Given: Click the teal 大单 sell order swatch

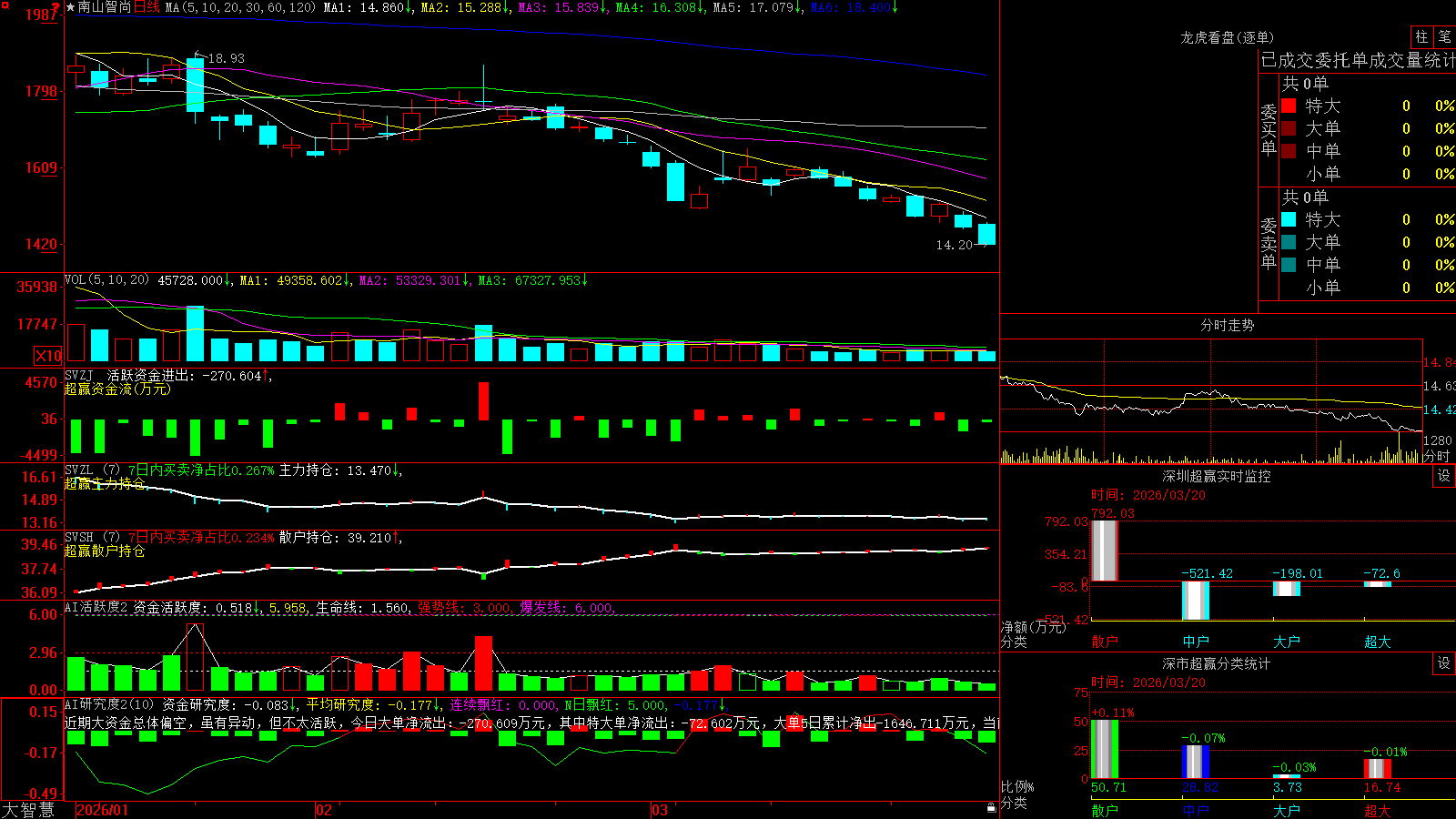Looking at the screenshot, I should click(1289, 242).
